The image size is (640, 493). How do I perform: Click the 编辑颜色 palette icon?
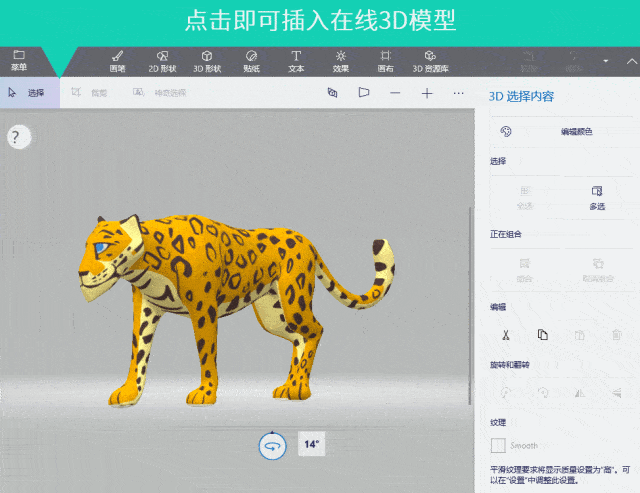click(x=506, y=131)
